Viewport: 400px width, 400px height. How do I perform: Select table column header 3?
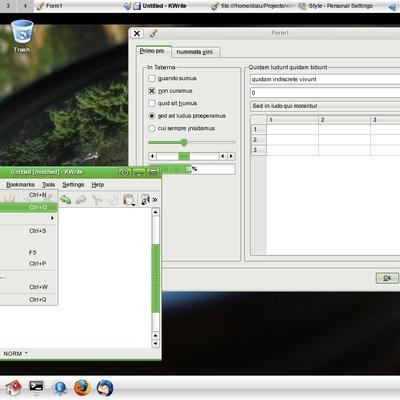click(385, 120)
